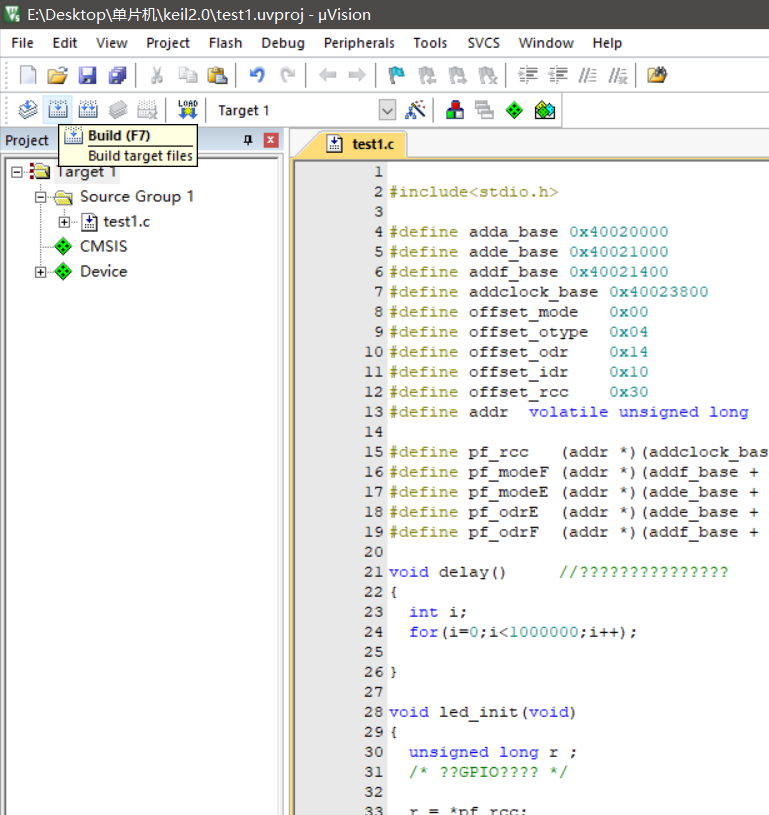Select CMSIS in the project tree
The height and width of the screenshot is (815, 769).
103,247
